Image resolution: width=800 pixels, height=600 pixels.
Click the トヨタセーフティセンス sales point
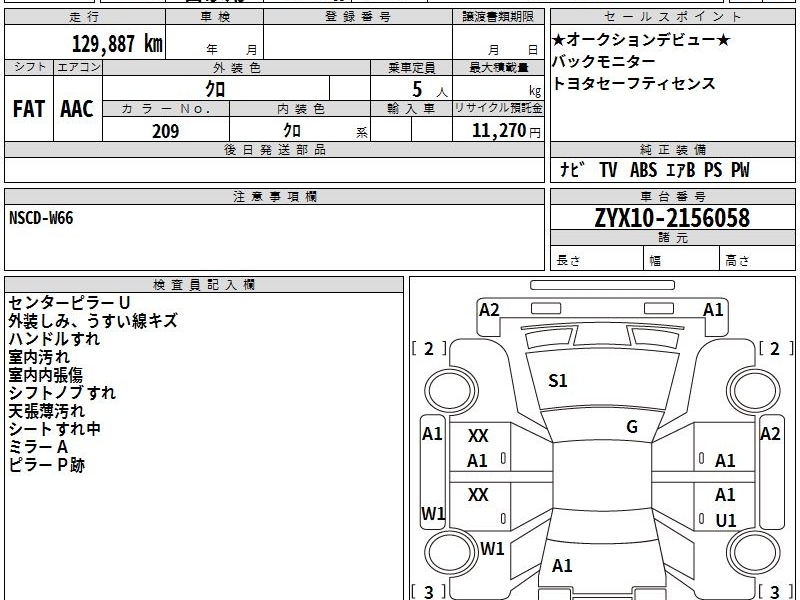(634, 83)
